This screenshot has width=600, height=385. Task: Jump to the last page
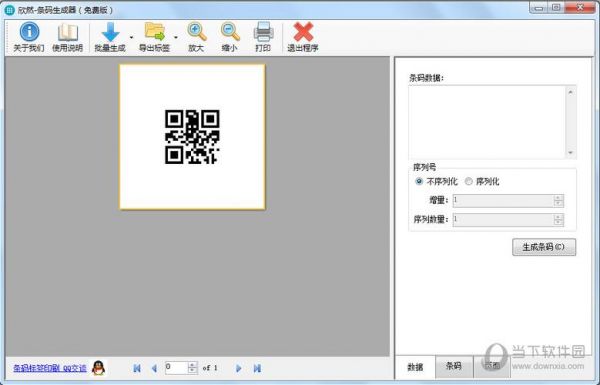tap(257, 368)
